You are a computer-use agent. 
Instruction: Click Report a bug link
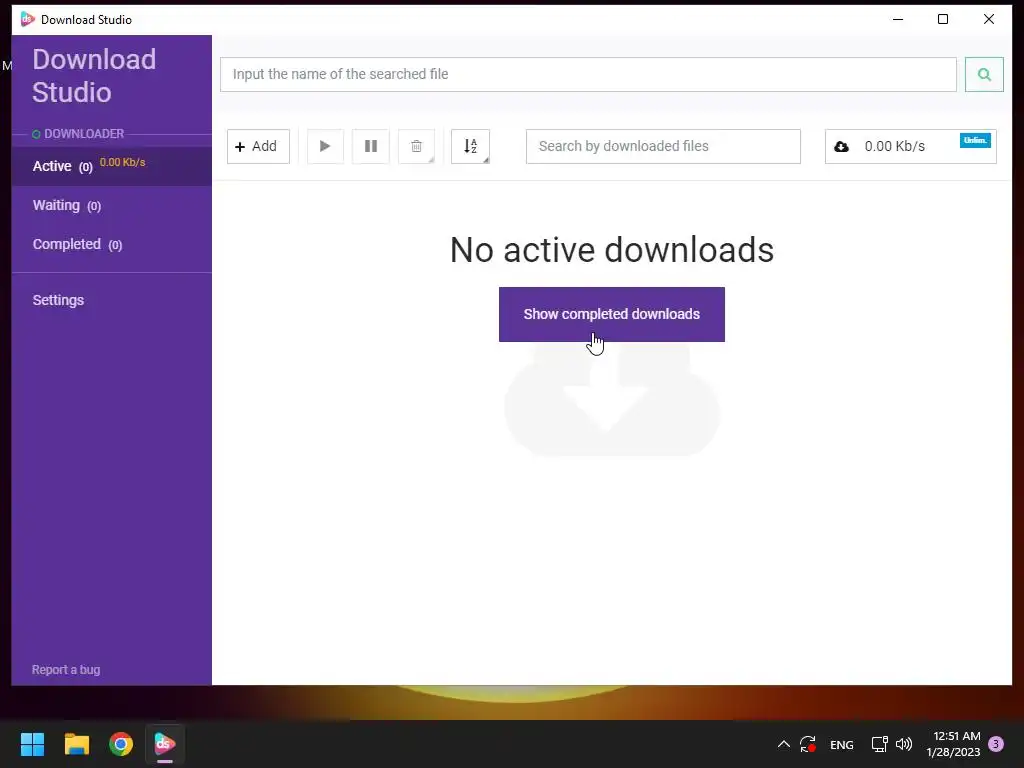[66, 669]
